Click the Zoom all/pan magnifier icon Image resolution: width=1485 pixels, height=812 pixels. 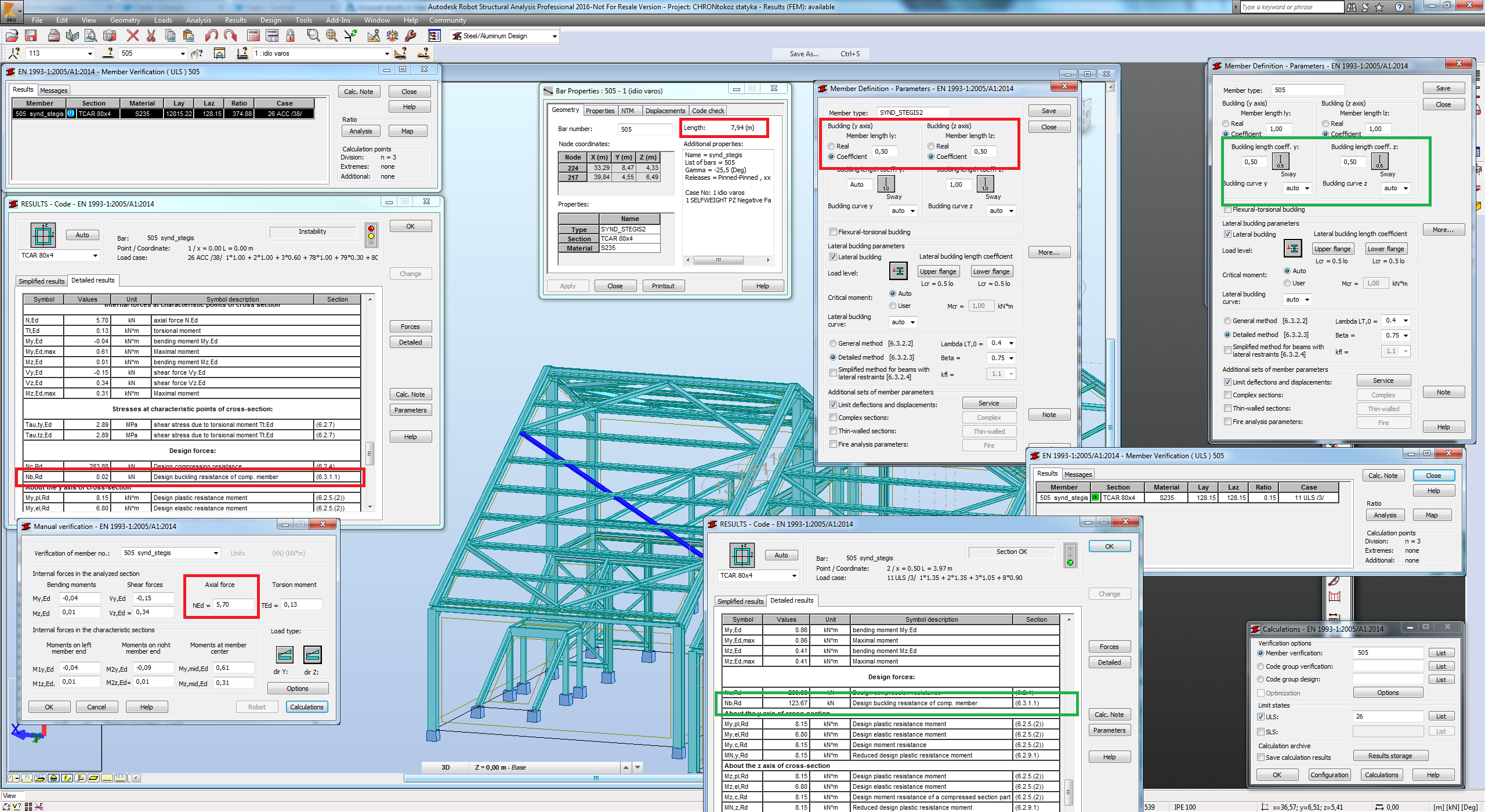[332, 36]
